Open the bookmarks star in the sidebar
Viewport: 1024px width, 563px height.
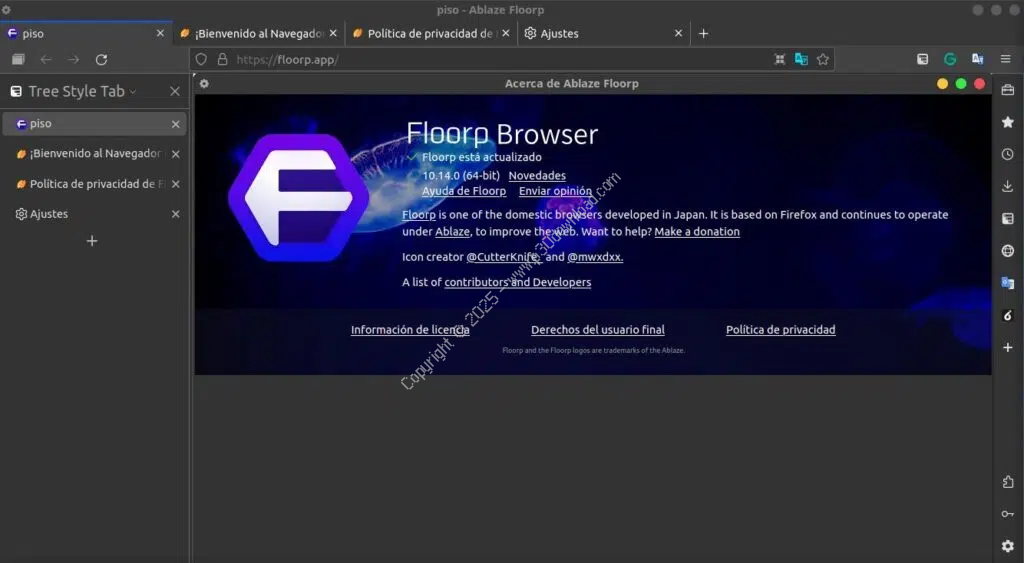click(1007, 122)
